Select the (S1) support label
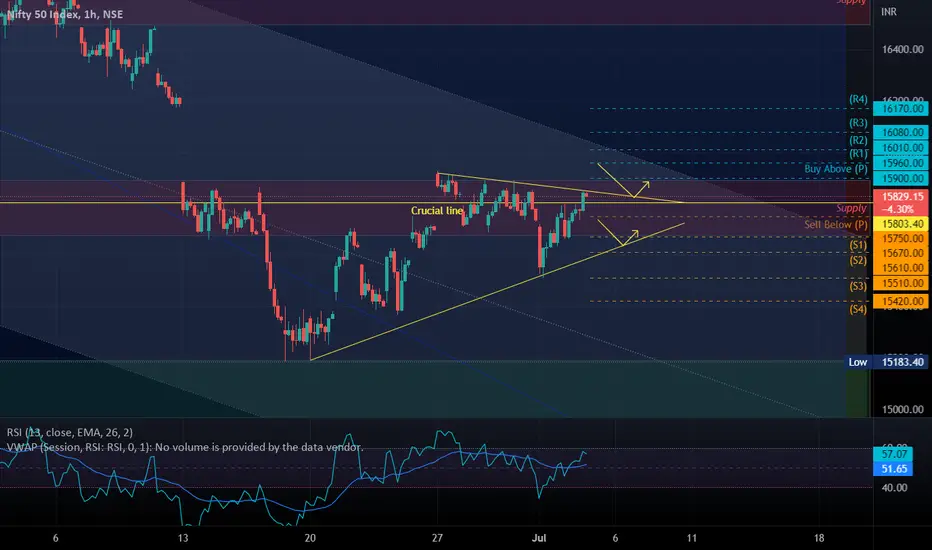The height and width of the screenshot is (550, 932). click(858, 245)
